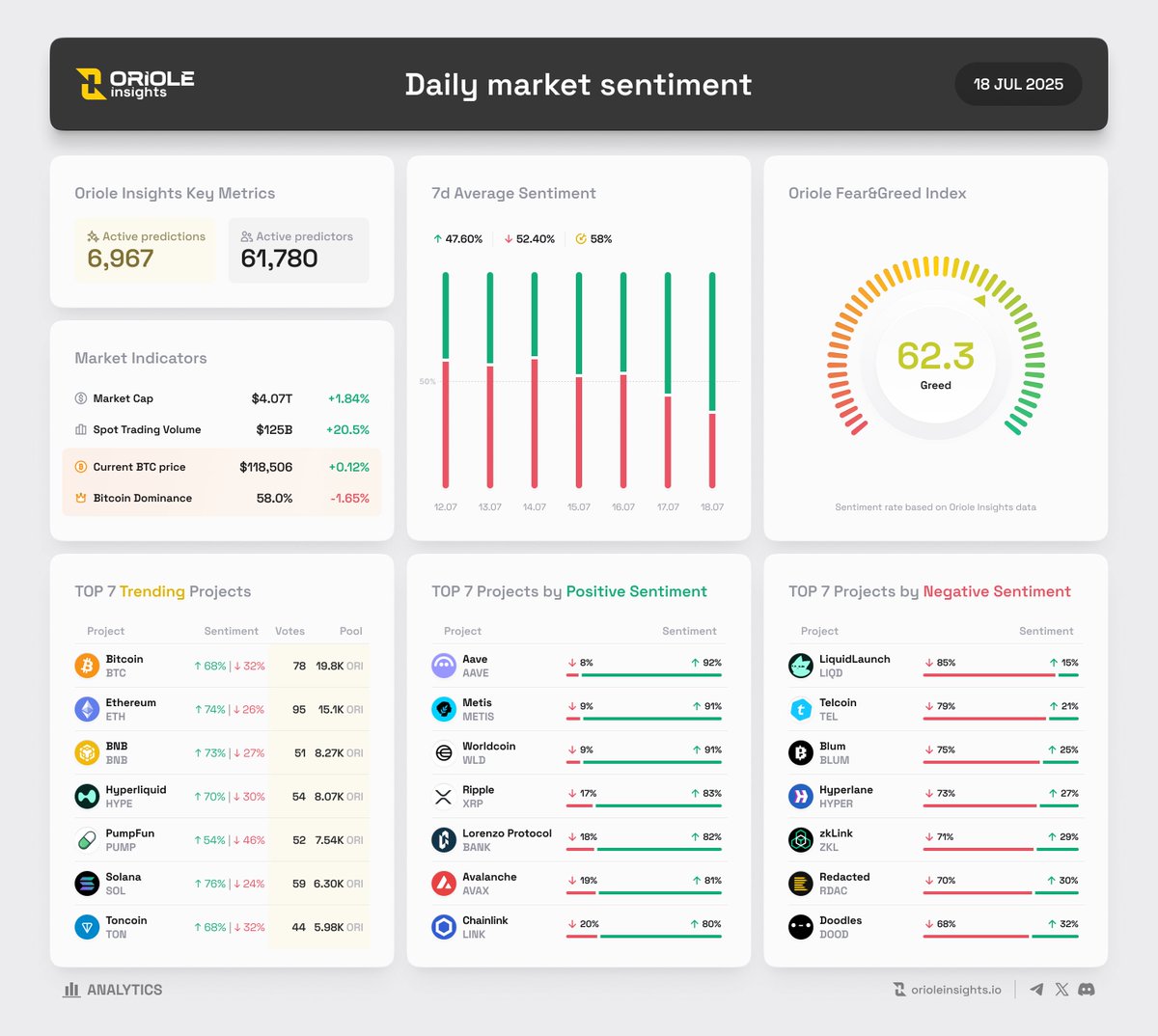
Task: Click the Analytics bar chart icon
Action: (71, 990)
